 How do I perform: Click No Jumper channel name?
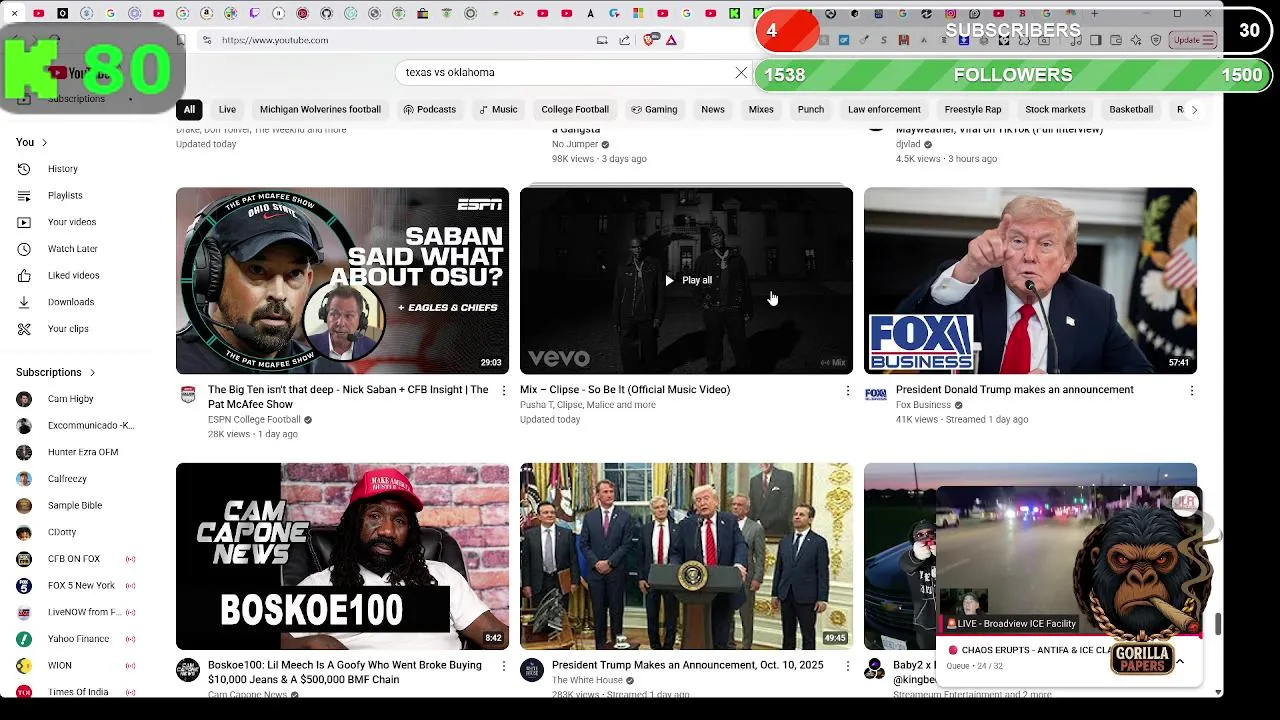click(x=575, y=144)
